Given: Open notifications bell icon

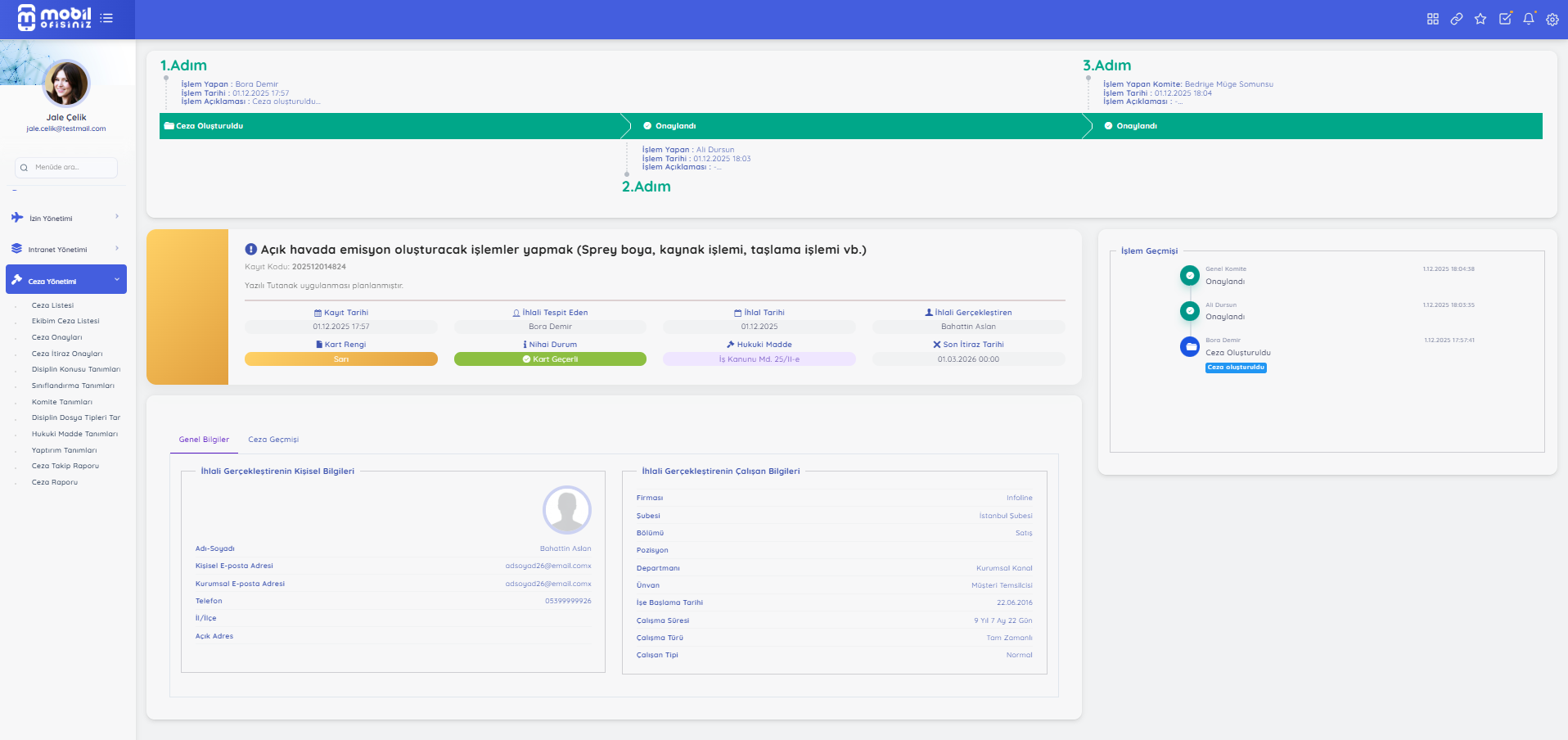Looking at the screenshot, I should coord(1528,19).
